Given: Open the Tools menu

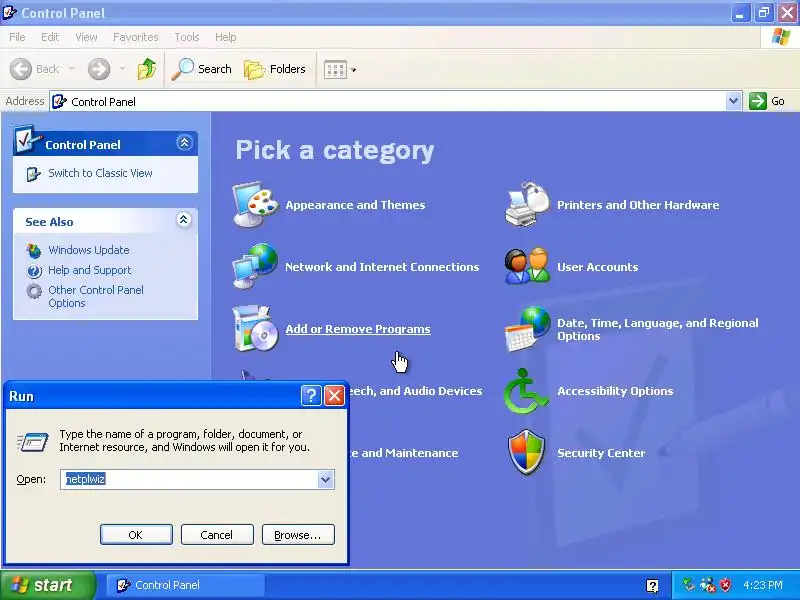Looking at the screenshot, I should point(187,37).
